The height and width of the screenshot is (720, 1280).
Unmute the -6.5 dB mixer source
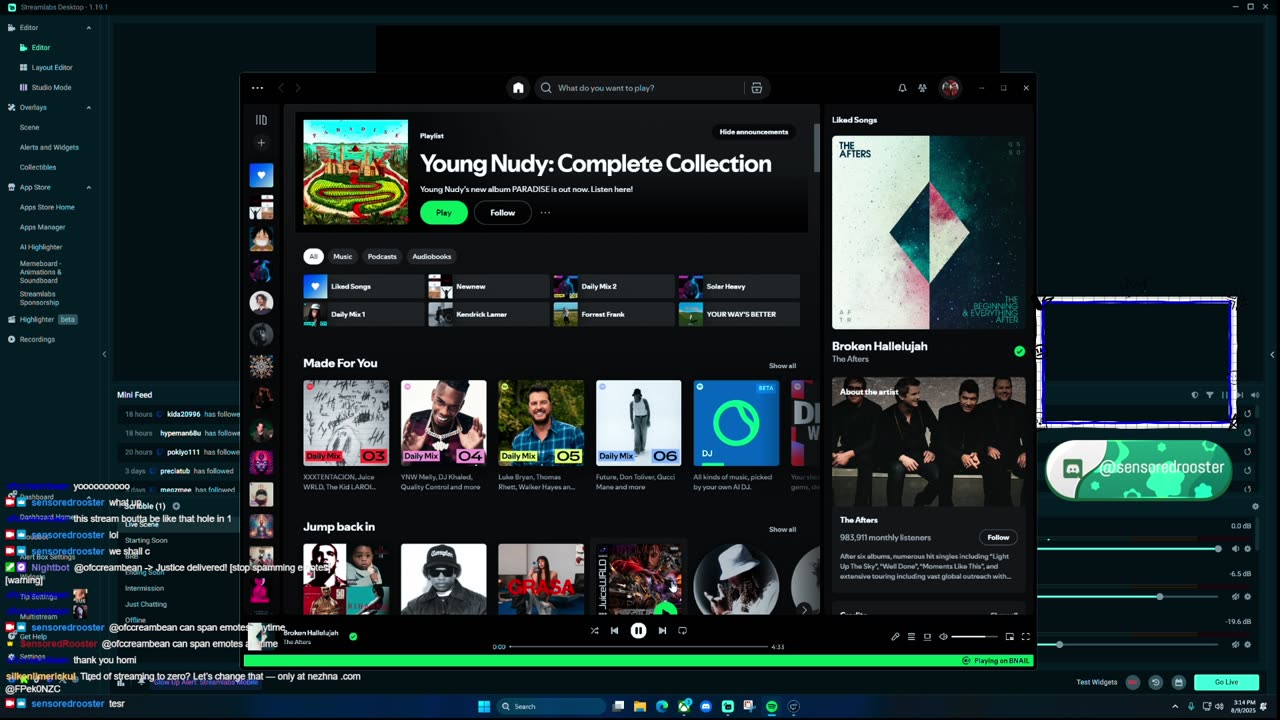pyautogui.click(x=1235, y=597)
